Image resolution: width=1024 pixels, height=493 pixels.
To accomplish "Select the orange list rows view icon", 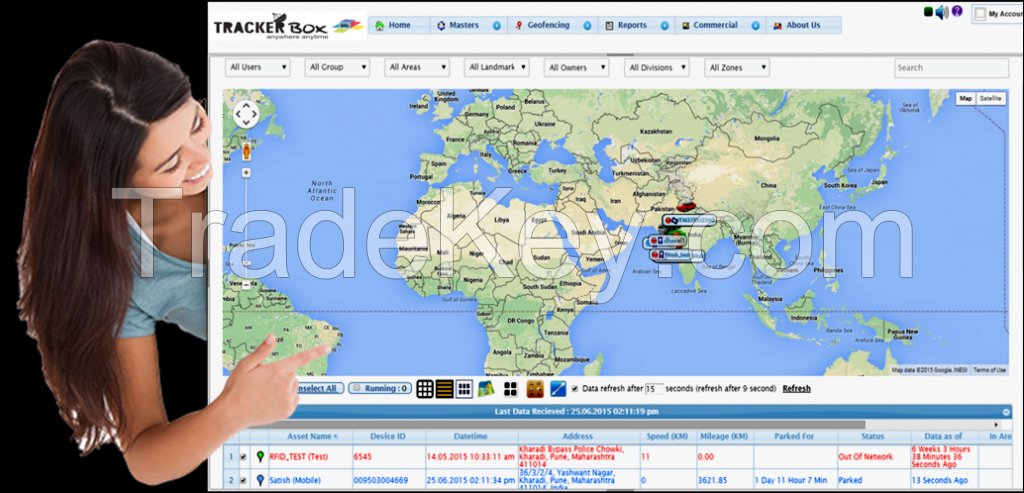I will click(x=444, y=389).
